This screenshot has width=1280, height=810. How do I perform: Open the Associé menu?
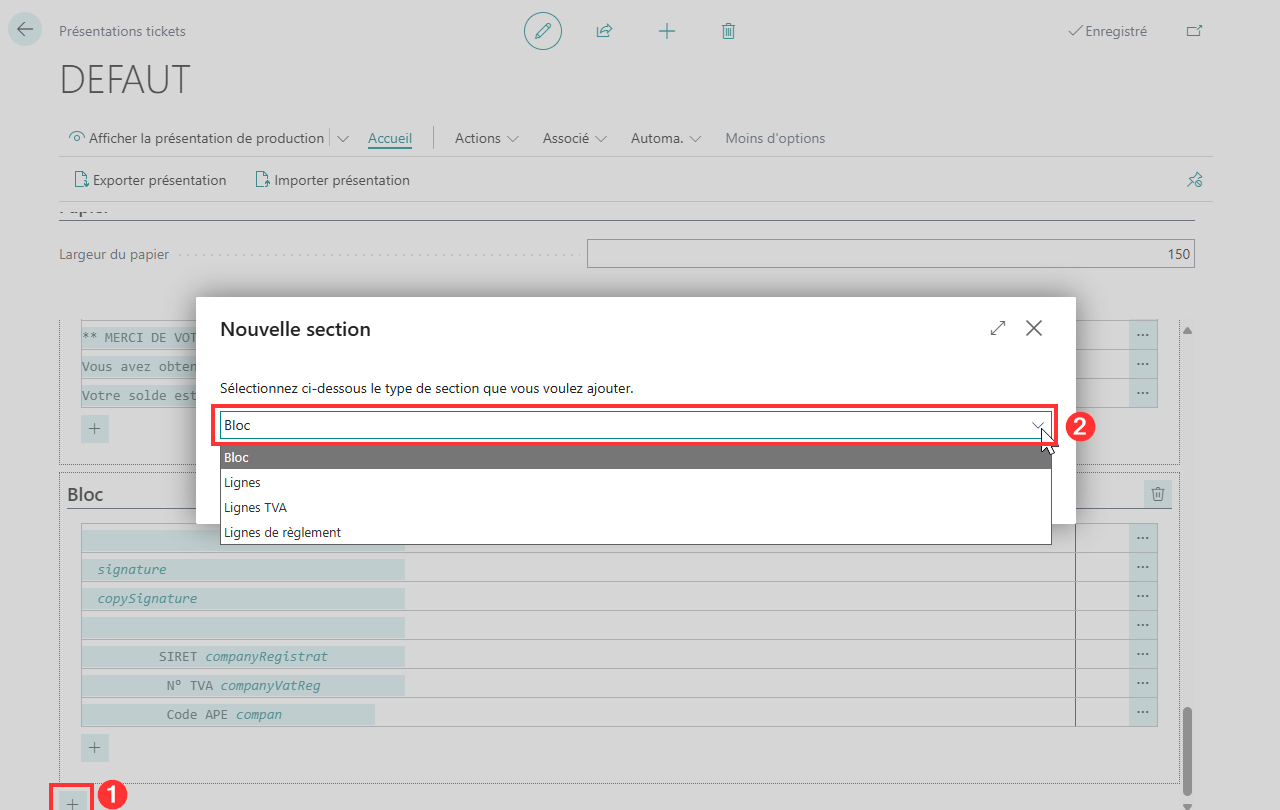575,138
